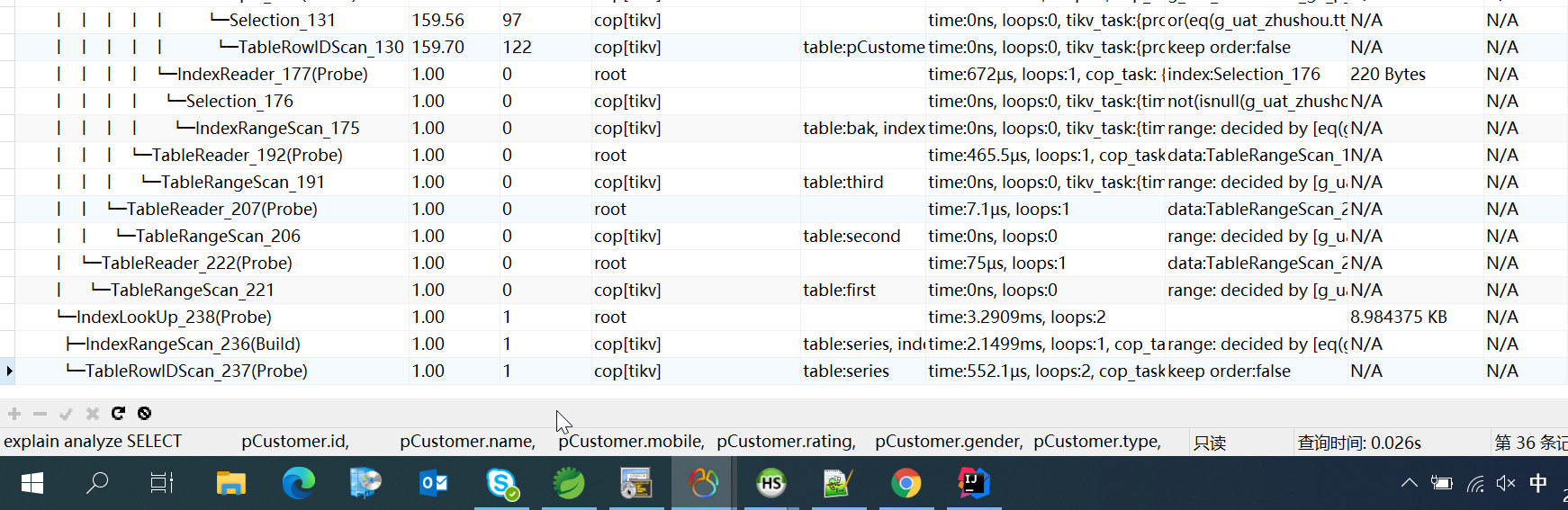Open File Explorer from the taskbar

(231, 484)
